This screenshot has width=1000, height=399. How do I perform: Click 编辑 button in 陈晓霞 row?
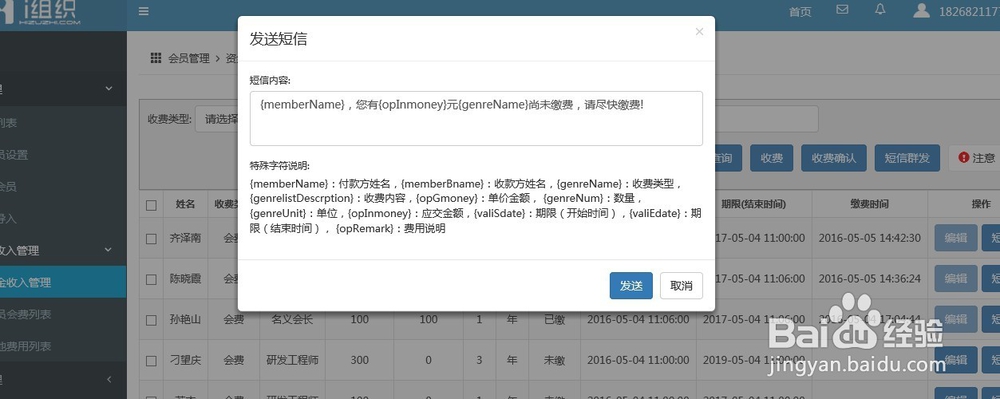click(x=956, y=279)
